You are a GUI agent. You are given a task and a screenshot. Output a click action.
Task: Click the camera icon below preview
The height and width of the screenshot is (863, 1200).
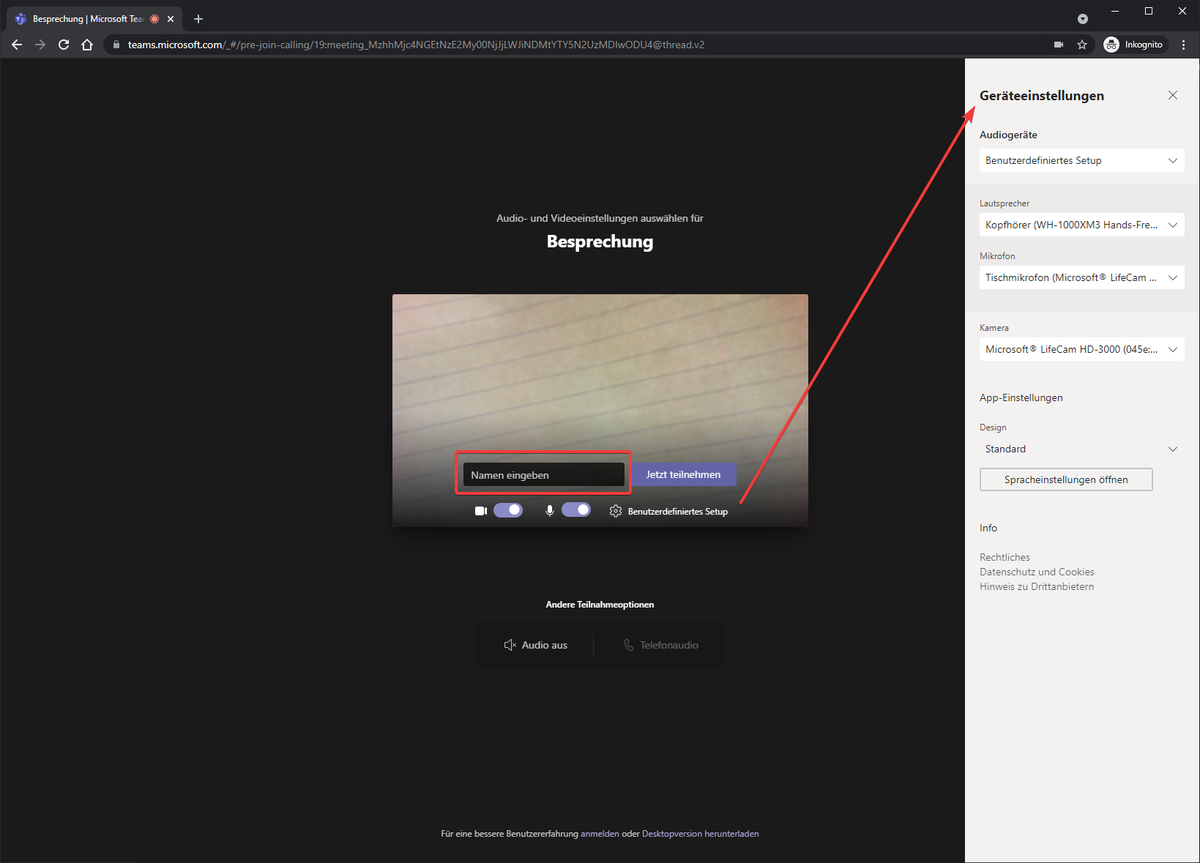pyautogui.click(x=480, y=510)
